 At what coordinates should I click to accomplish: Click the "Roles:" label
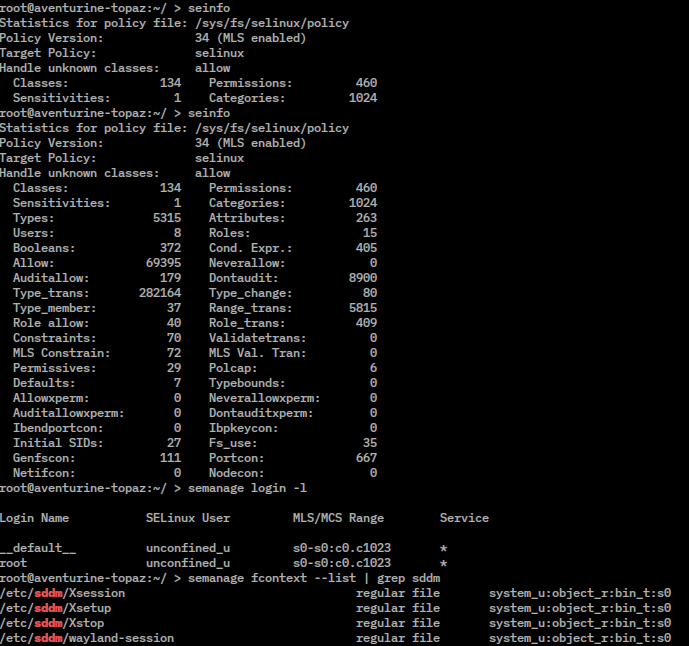[229, 233]
